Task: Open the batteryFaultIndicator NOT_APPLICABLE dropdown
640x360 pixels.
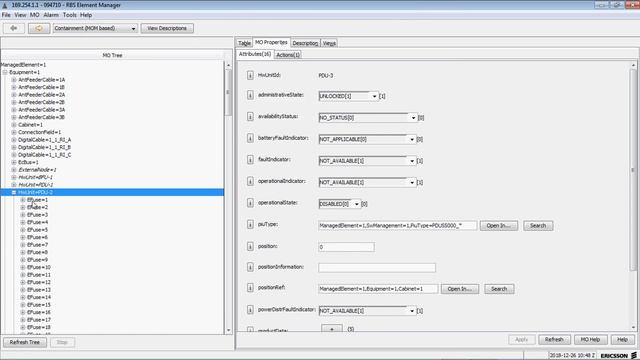Action: click(x=367, y=139)
